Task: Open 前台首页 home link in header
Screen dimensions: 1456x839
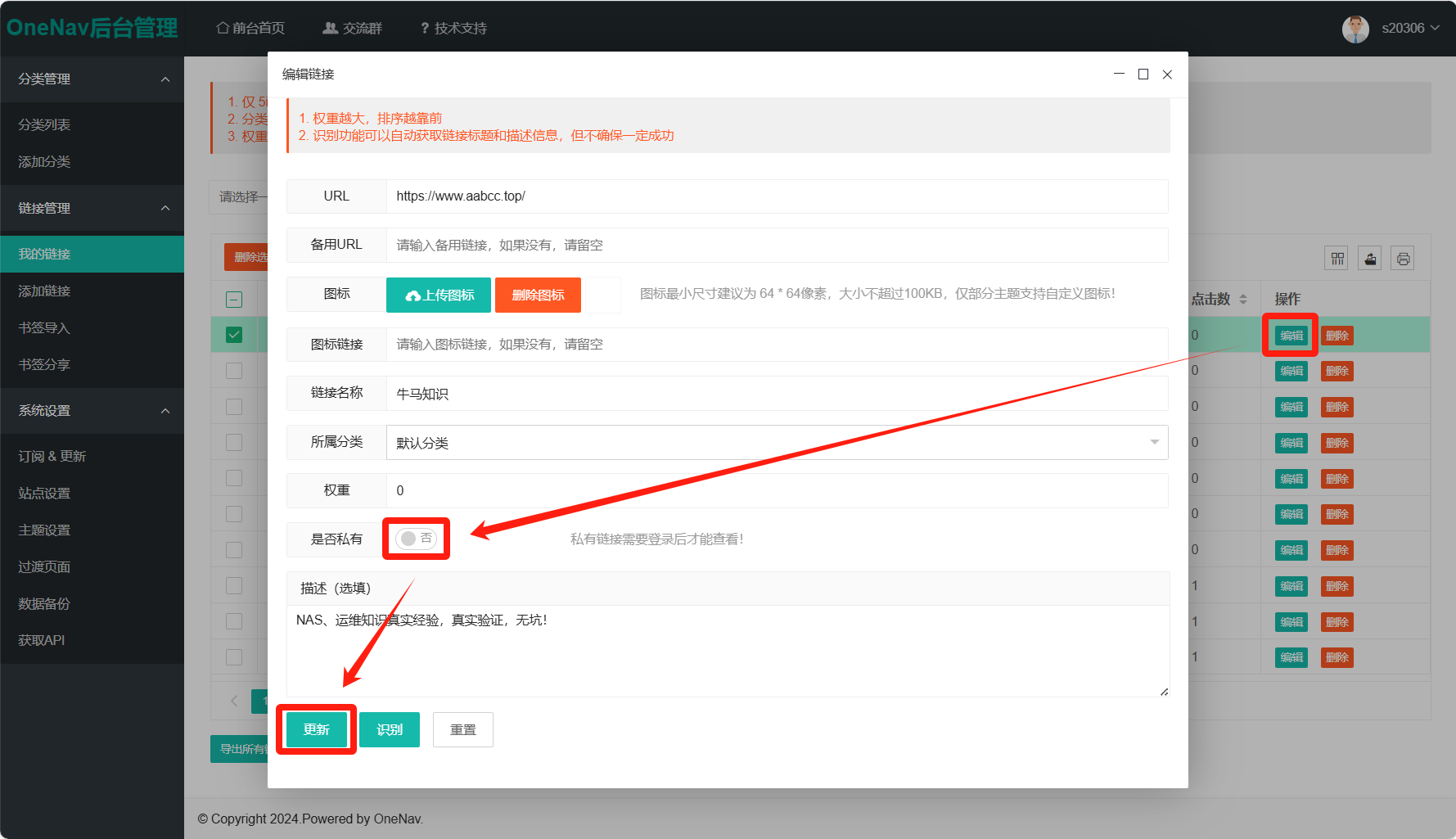Action: 250,29
